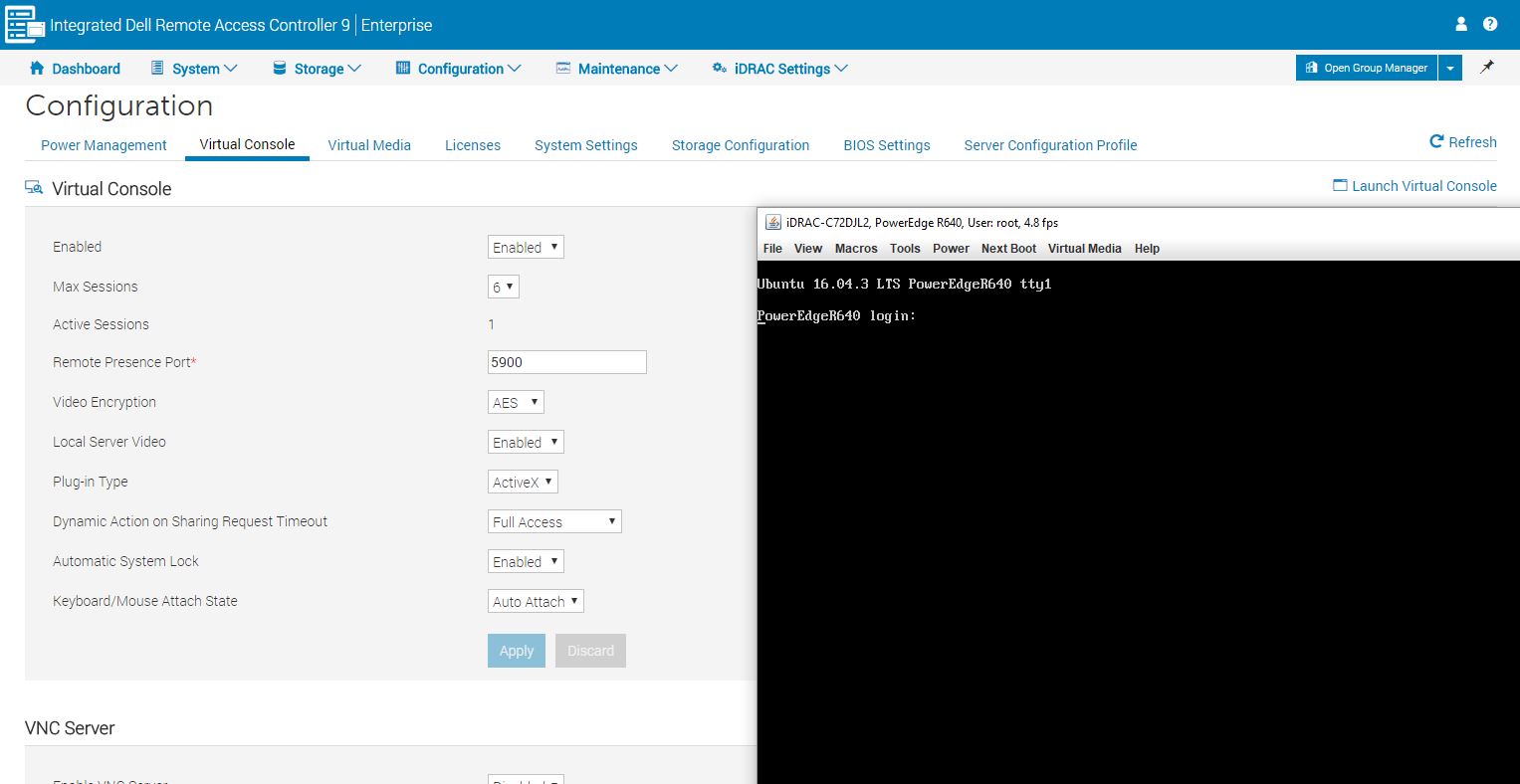Click the 'Automatic System Lock' label
This screenshot has height=784, width=1520.
(x=125, y=561)
